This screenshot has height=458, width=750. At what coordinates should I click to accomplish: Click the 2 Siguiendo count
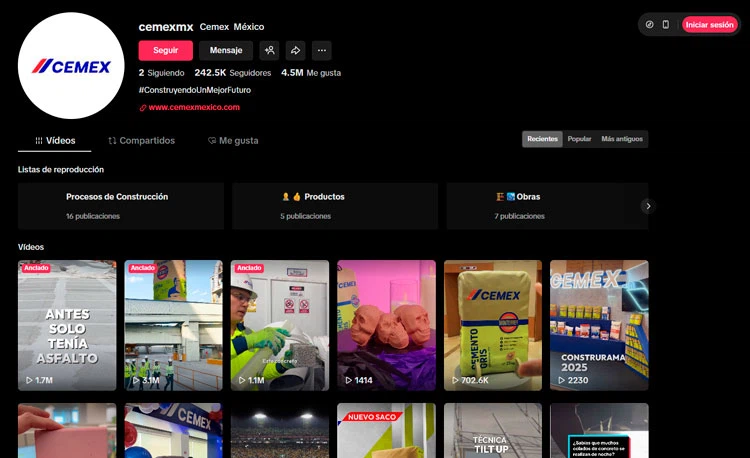coord(161,73)
